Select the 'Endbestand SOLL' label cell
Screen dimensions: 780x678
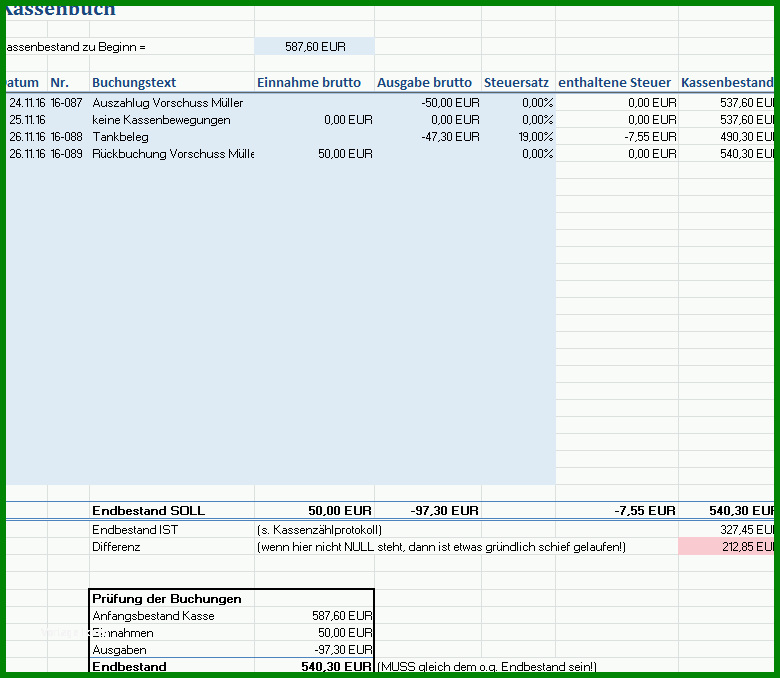click(172, 511)
